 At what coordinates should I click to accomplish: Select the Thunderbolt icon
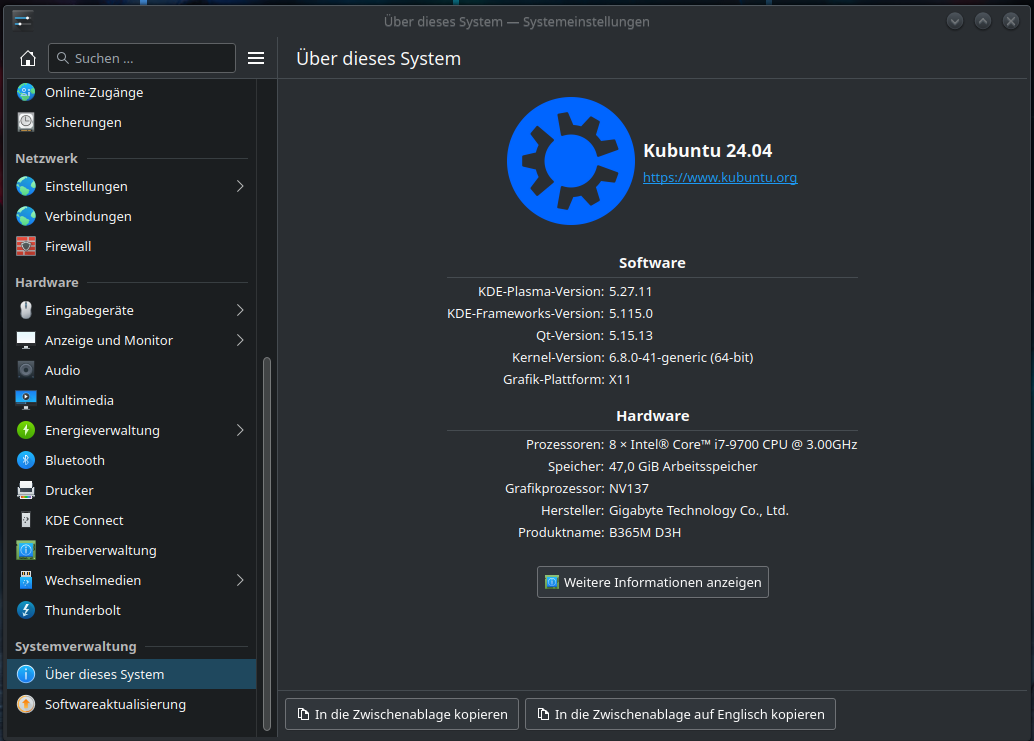26,610
